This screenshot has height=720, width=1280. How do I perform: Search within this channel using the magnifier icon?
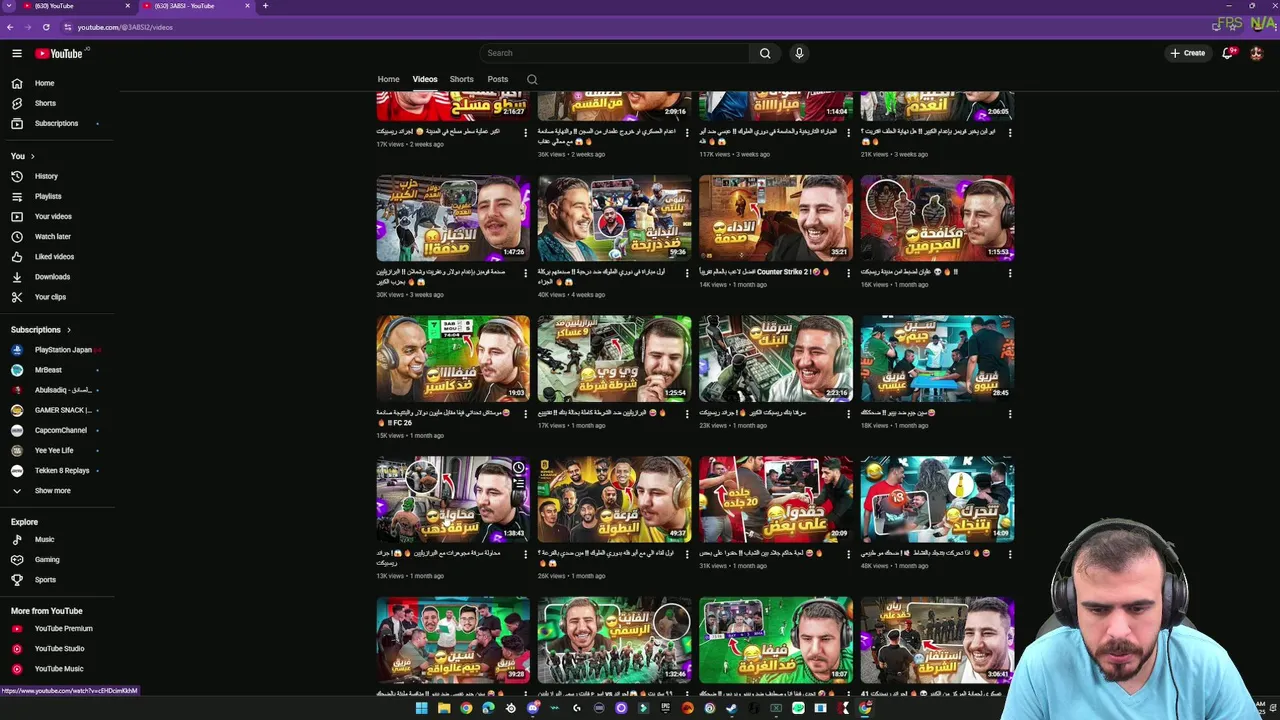(532, 79)
